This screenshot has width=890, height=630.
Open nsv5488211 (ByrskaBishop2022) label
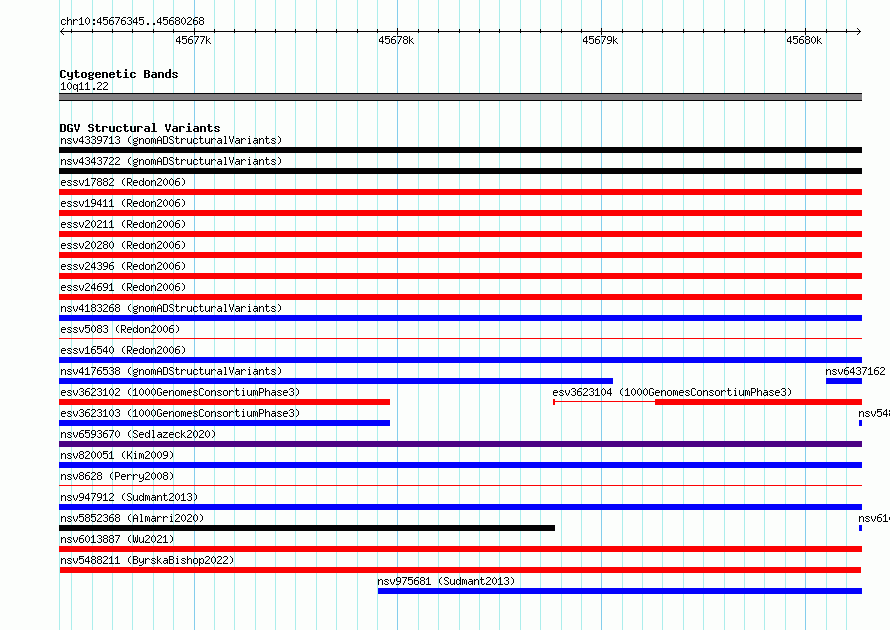pos(147,560)
